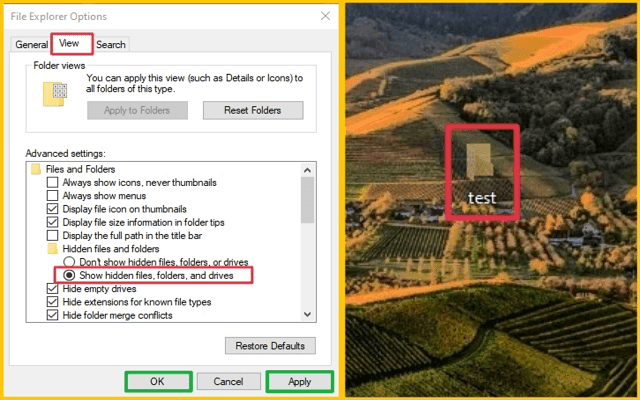
Task: Click the scroll up arrow in Advanced settings
Action: 307,170
